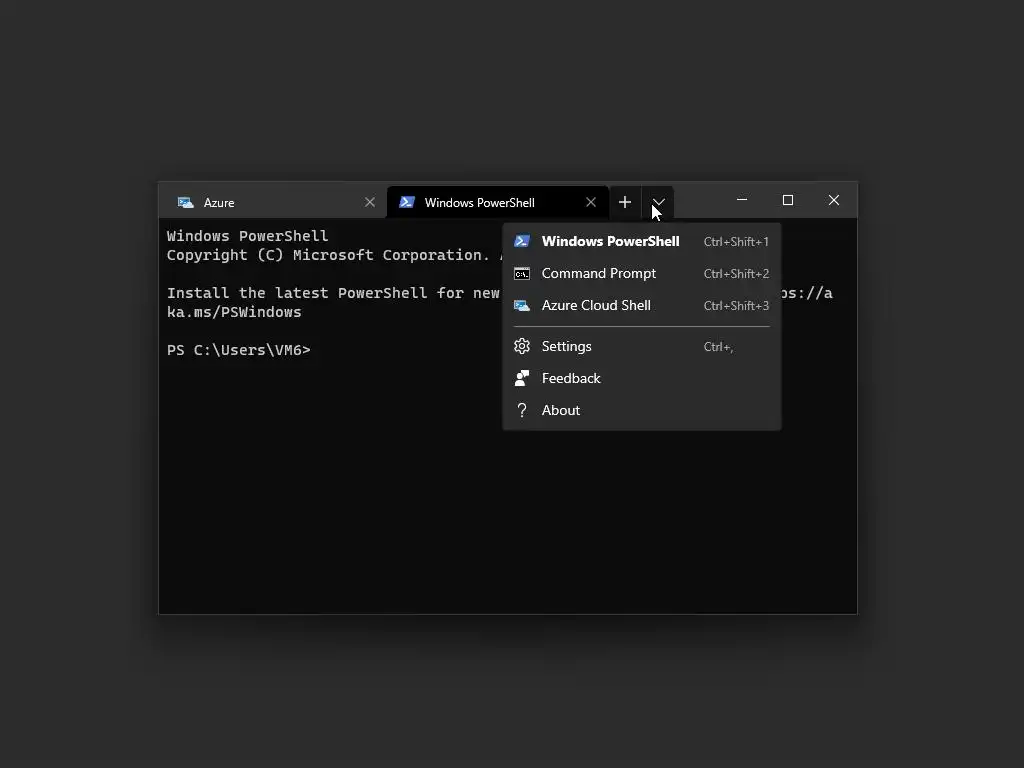1024x768 pixels.
Task: Click the PowerShell icon on the active tab
Action: click(407, 202)
